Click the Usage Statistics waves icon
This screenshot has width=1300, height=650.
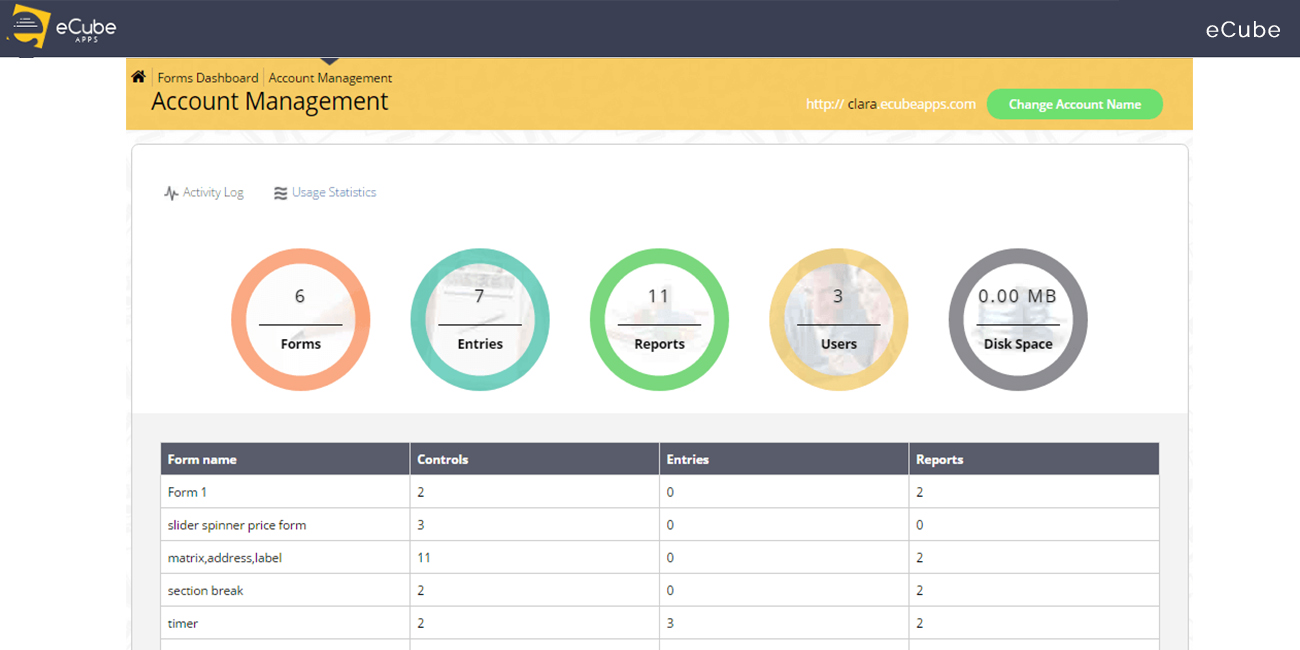click(281, 192)
